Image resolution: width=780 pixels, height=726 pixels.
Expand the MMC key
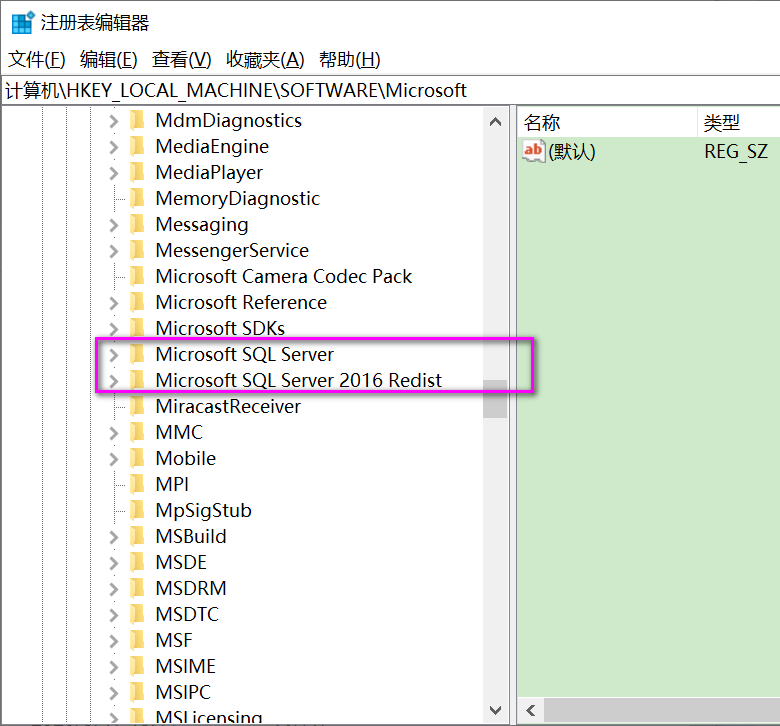[114, 433]
